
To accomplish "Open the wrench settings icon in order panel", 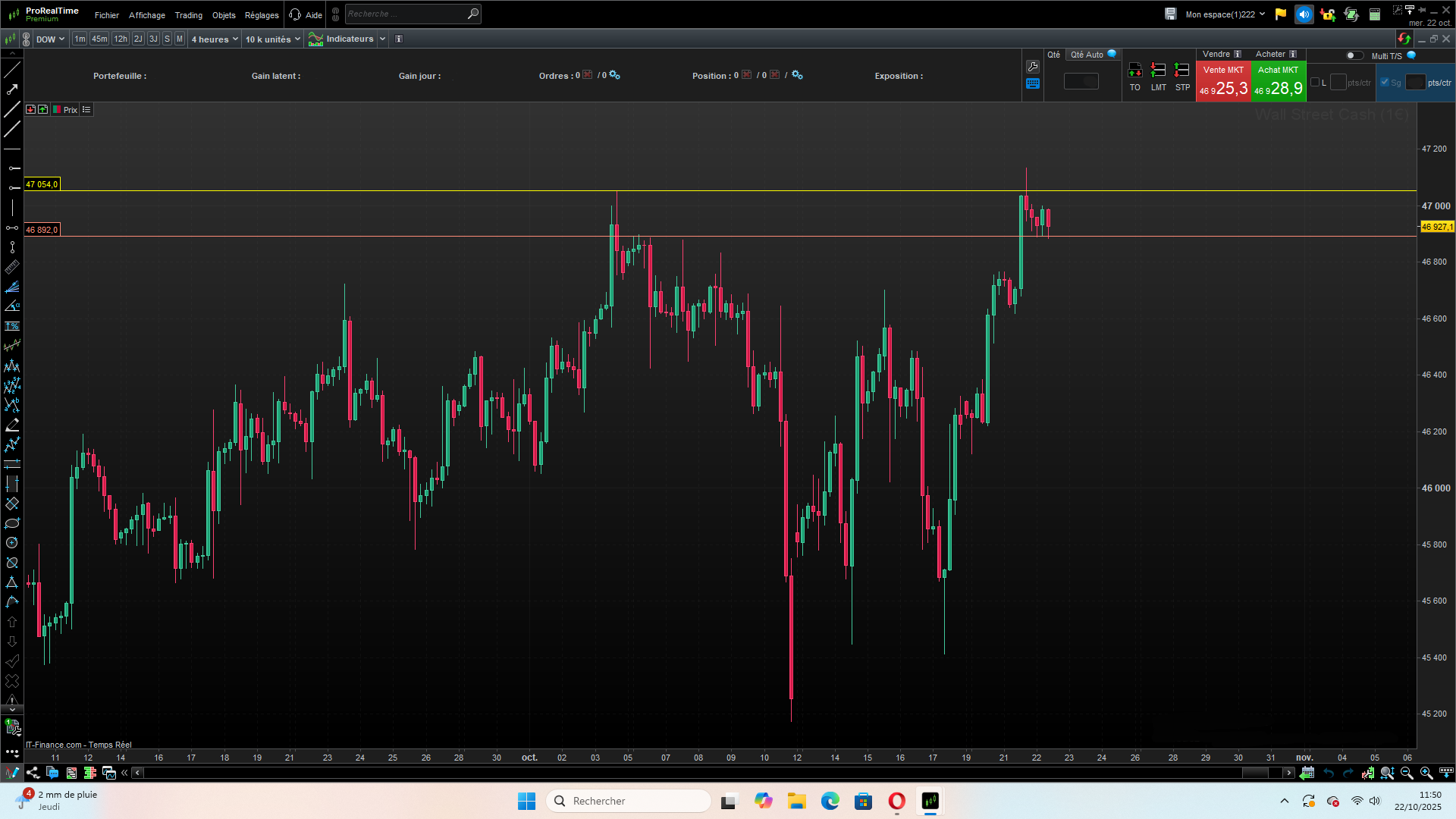I will click(1032, 67).
